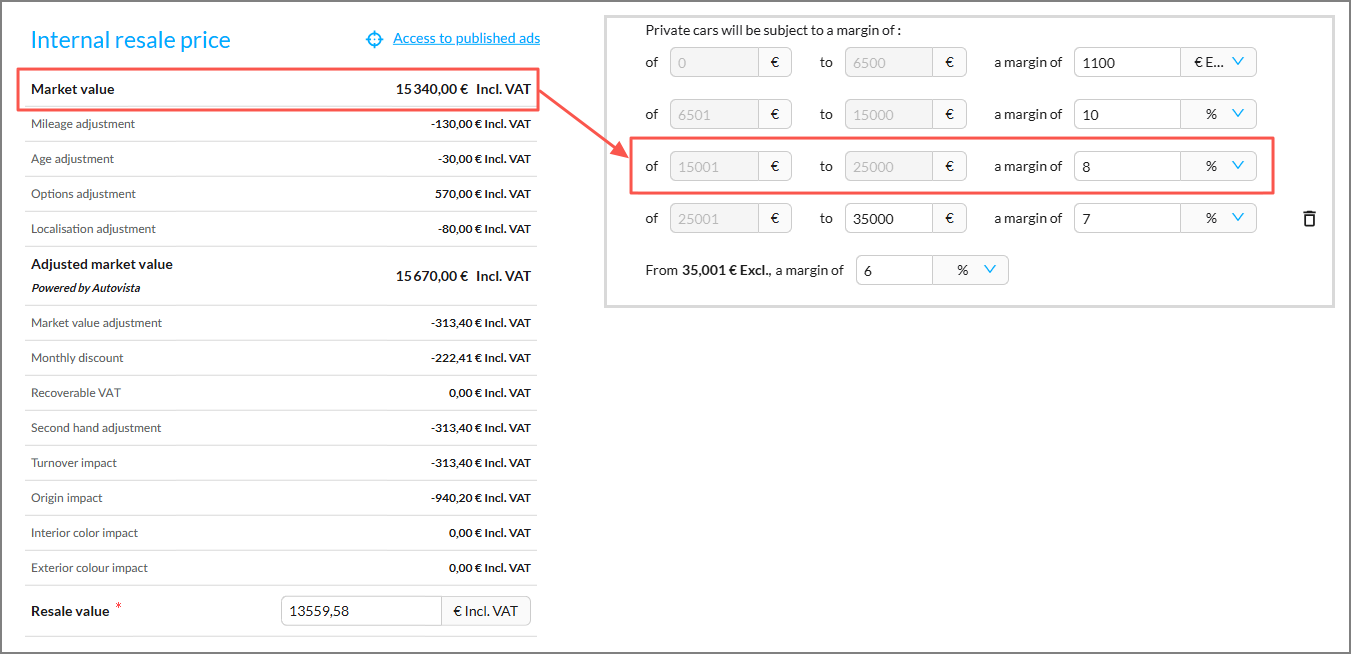Screen dimensions: 1351x654
Task: Open unit dropdown for the 6 margin
Action: point(970,270)
